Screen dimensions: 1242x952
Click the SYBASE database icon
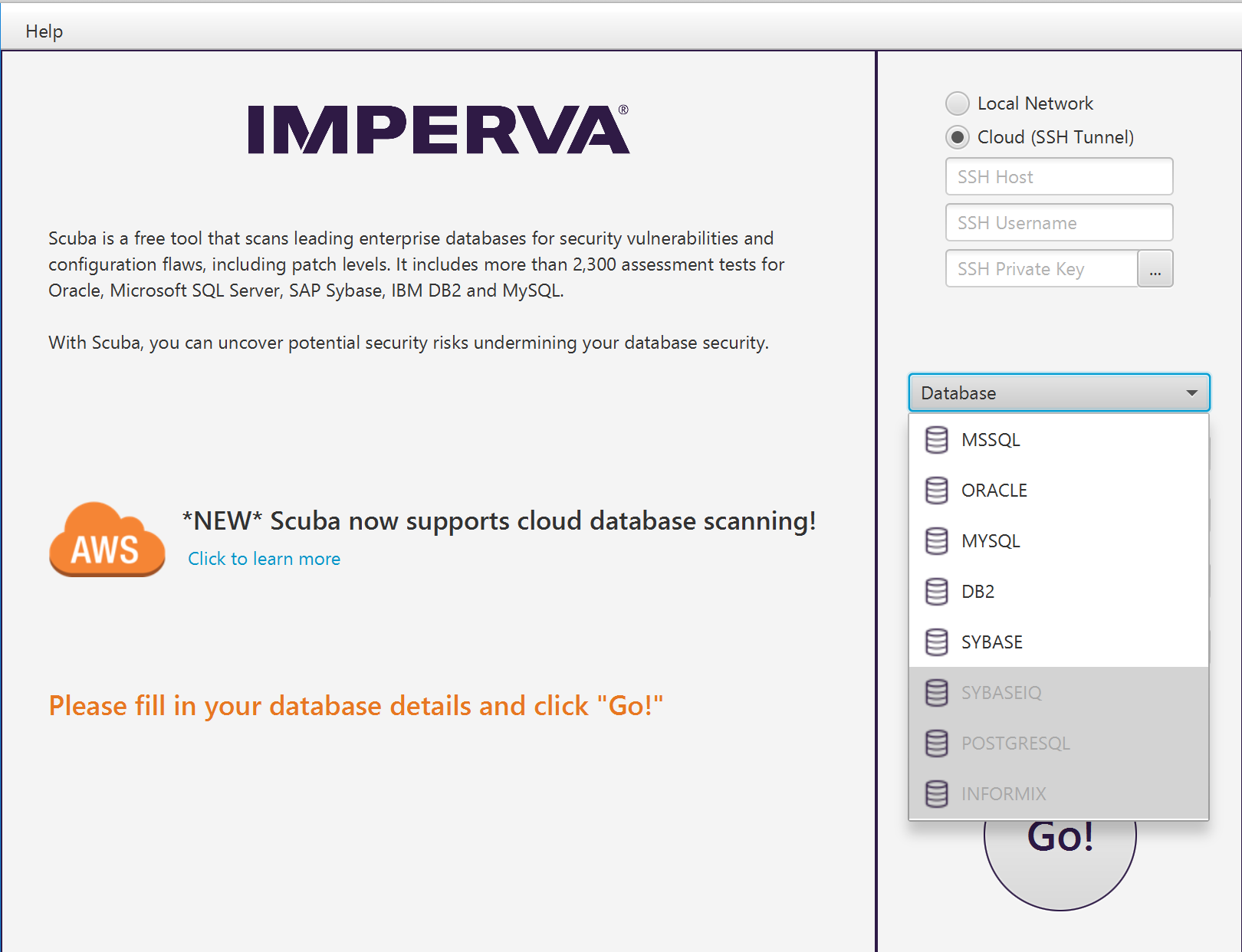point(936,642)
